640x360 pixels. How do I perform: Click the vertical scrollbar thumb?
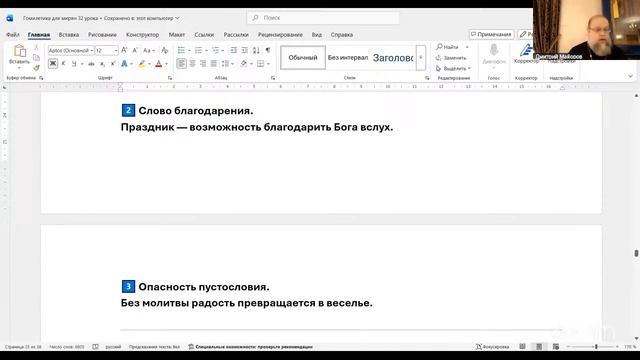point(636,253)
